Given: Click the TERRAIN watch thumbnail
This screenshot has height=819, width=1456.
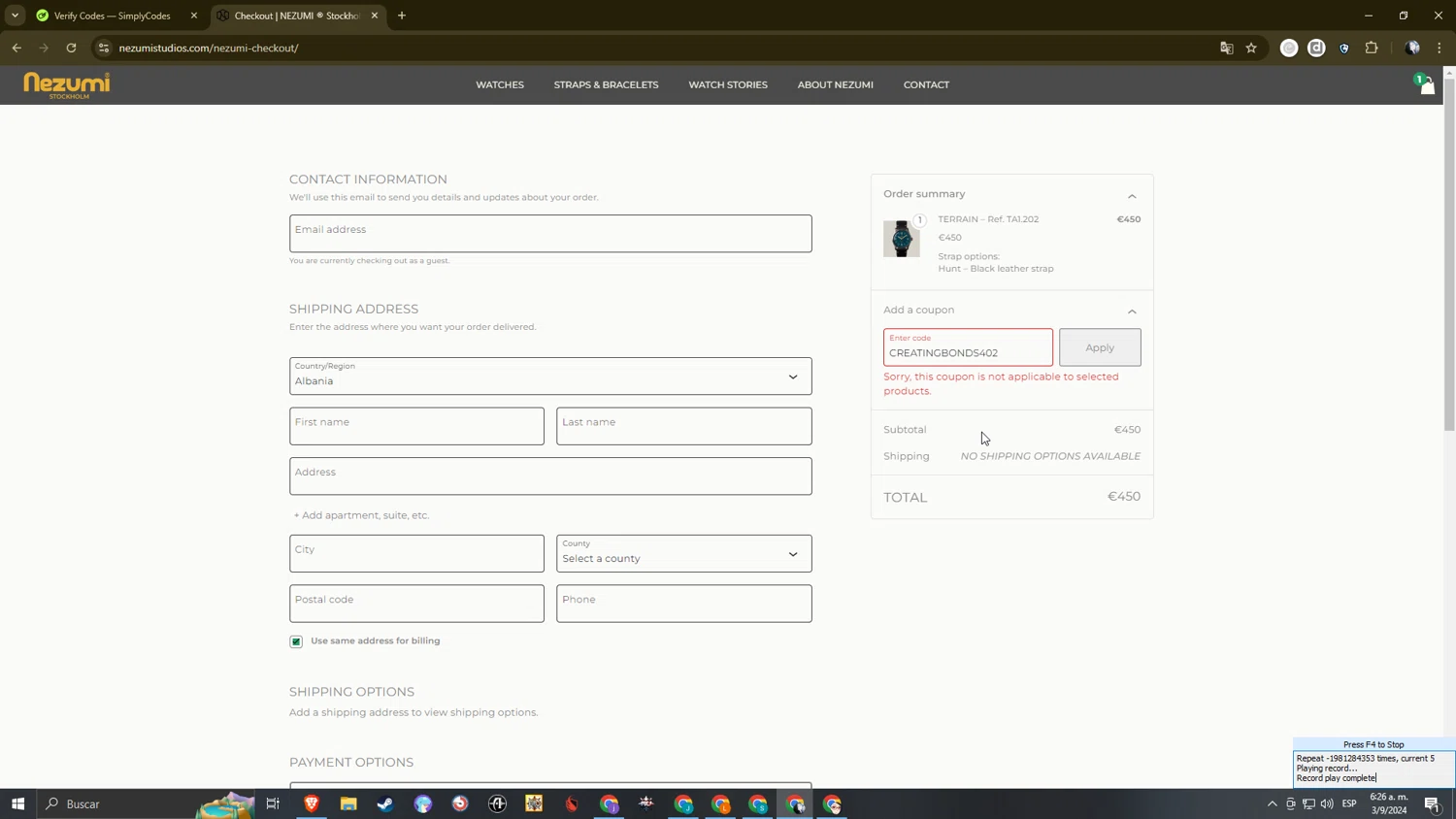Looking at the screenshot, I should point(902,239).
